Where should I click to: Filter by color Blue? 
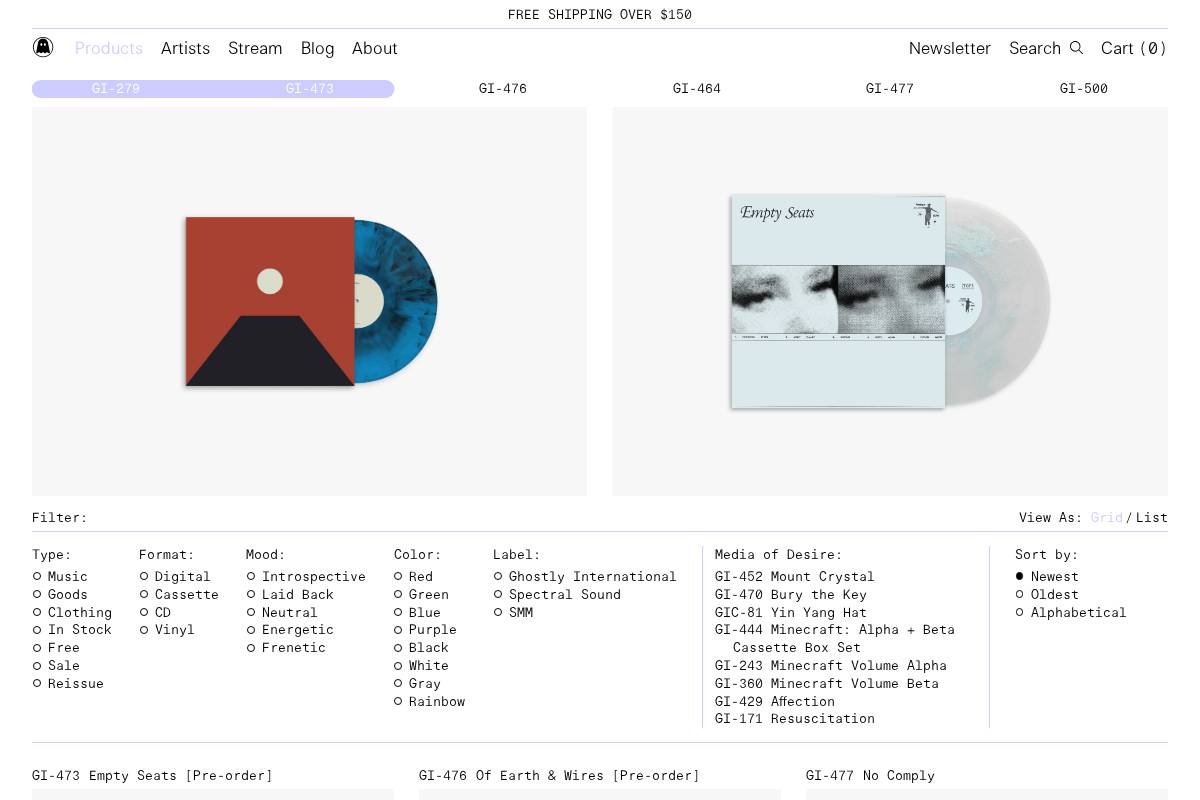point(418,613)
